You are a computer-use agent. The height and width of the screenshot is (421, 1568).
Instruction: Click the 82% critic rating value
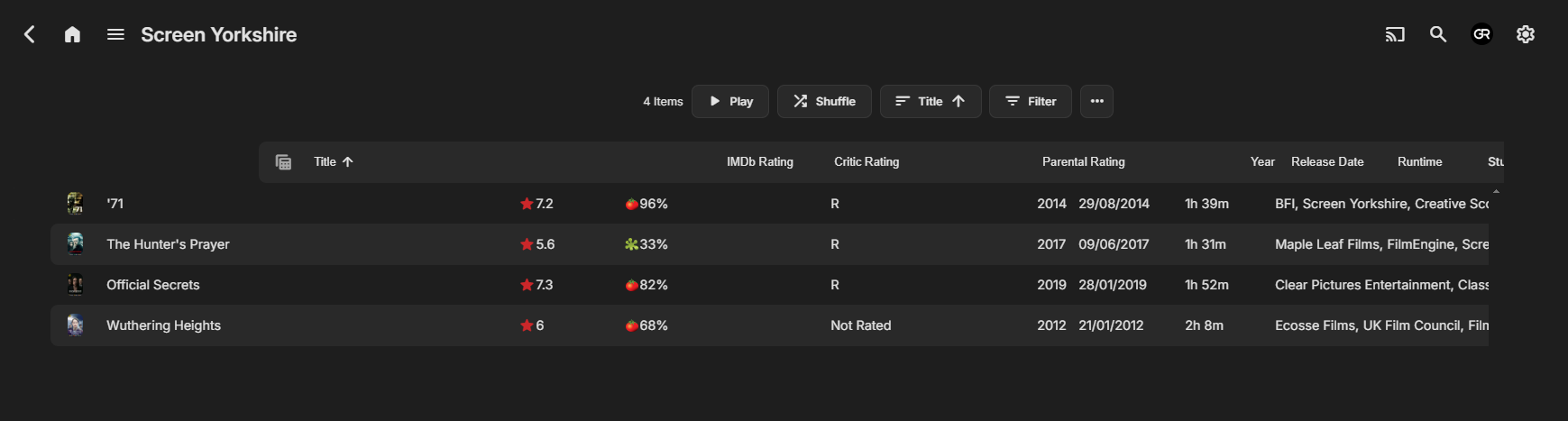(654, 285)
